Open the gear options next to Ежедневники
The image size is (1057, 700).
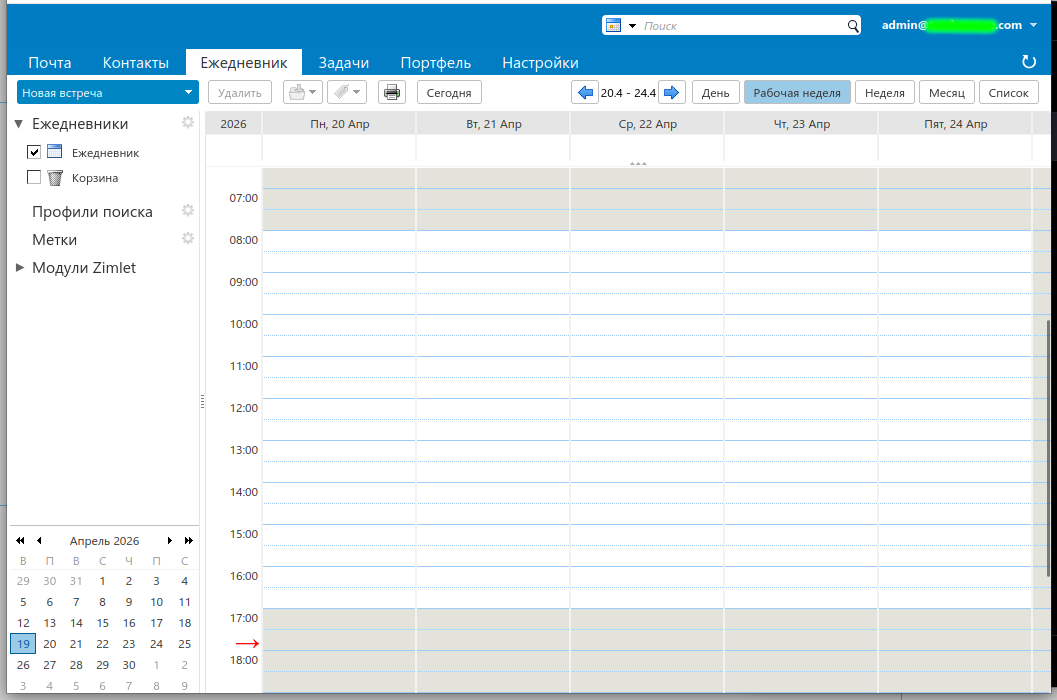(187, 123)
